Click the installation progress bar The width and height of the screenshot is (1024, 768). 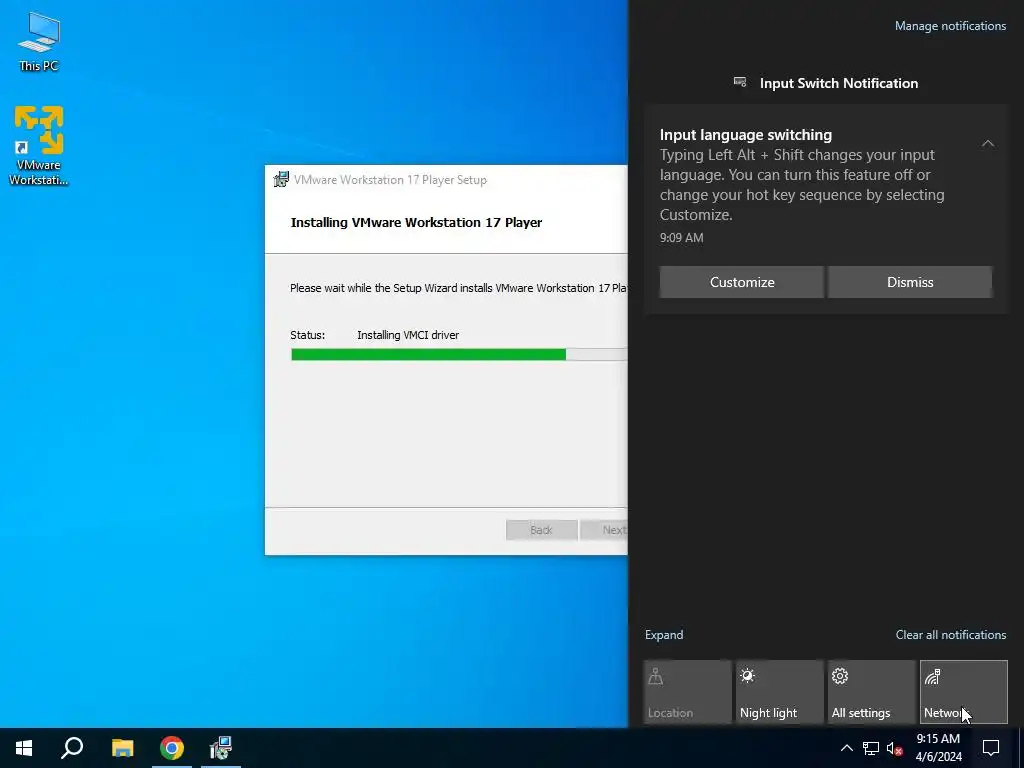458,355
